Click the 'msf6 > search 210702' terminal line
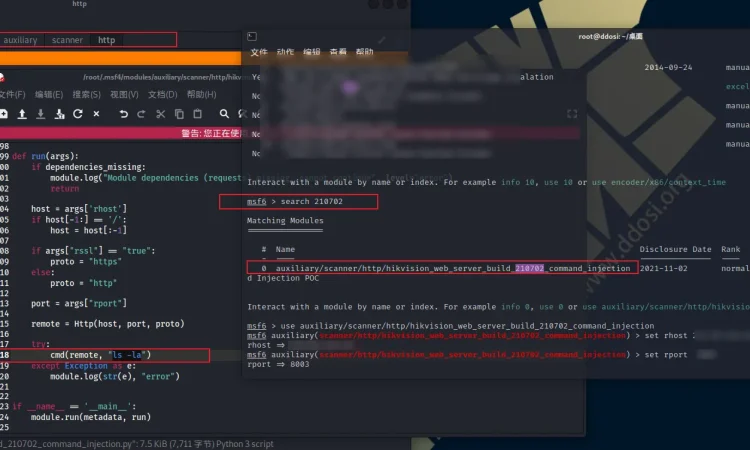The width and height of the screenshot is (750, 450). pos(295,201)
